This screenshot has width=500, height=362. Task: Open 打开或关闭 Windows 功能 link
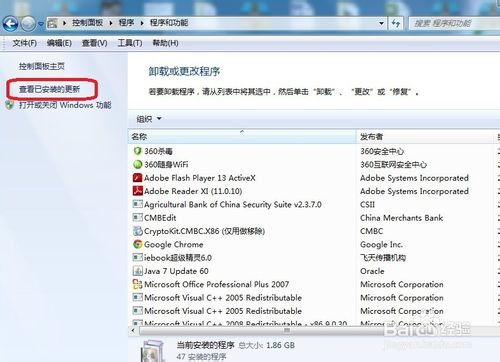(x=65, y=105)
